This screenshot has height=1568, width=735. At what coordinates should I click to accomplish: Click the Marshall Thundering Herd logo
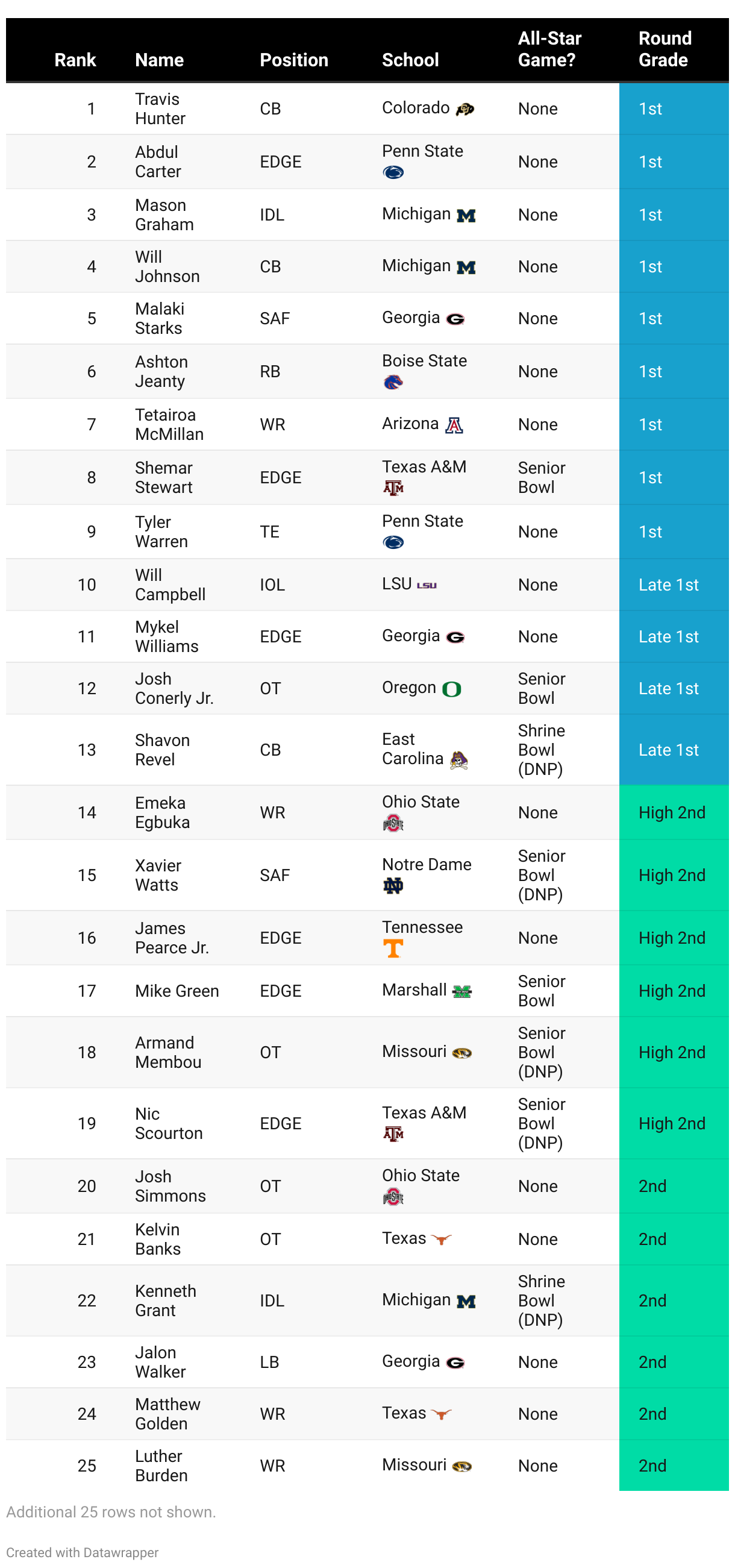[463, 991]
